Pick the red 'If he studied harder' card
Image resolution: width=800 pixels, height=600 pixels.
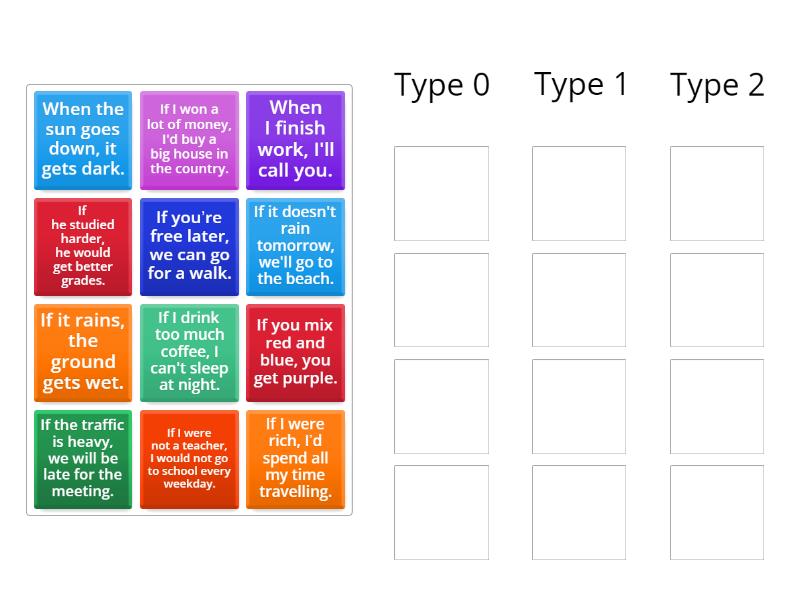pyautogui.click(x=83, y=246)
